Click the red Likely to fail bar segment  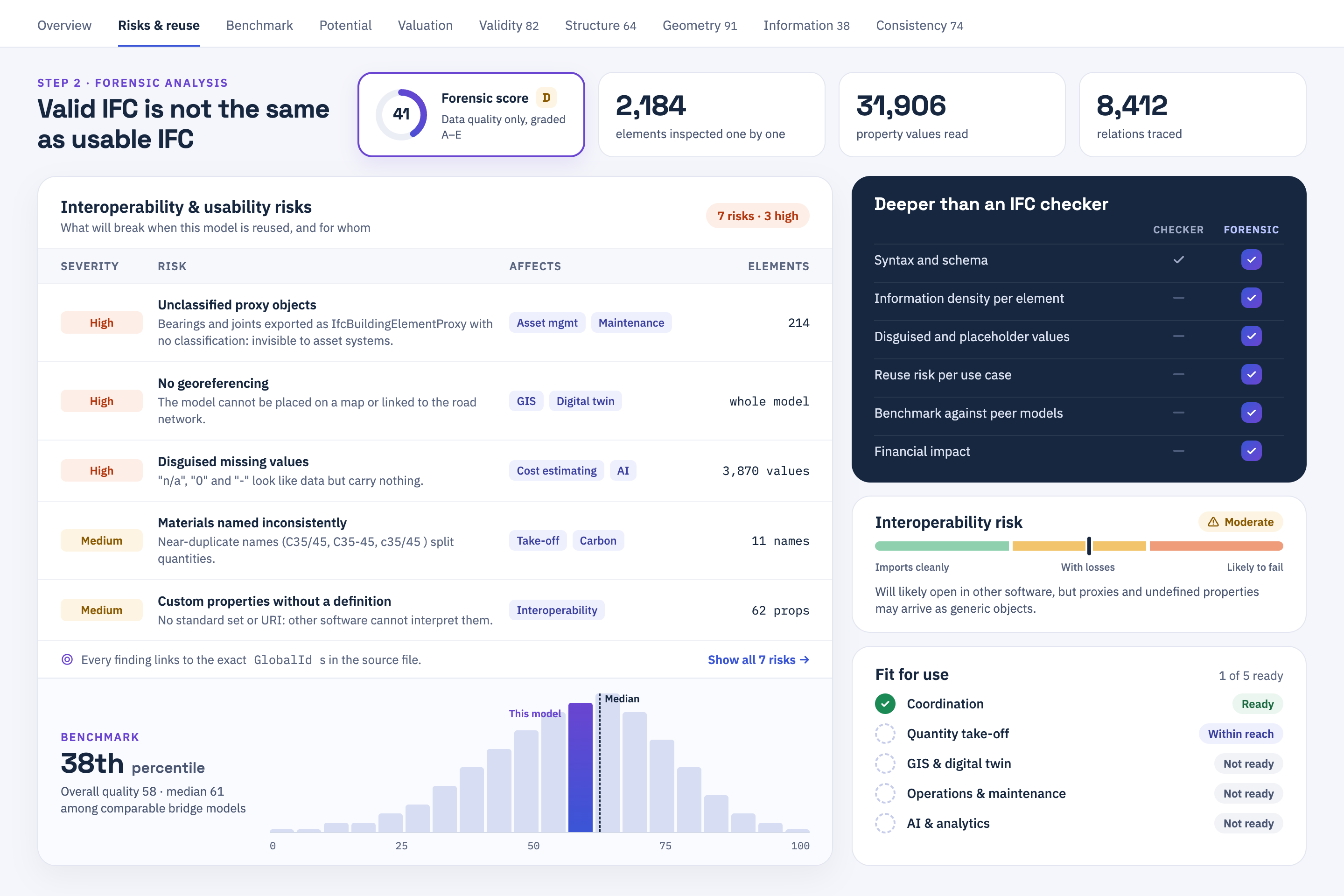pyautogui.click(x=1216, y=546)
